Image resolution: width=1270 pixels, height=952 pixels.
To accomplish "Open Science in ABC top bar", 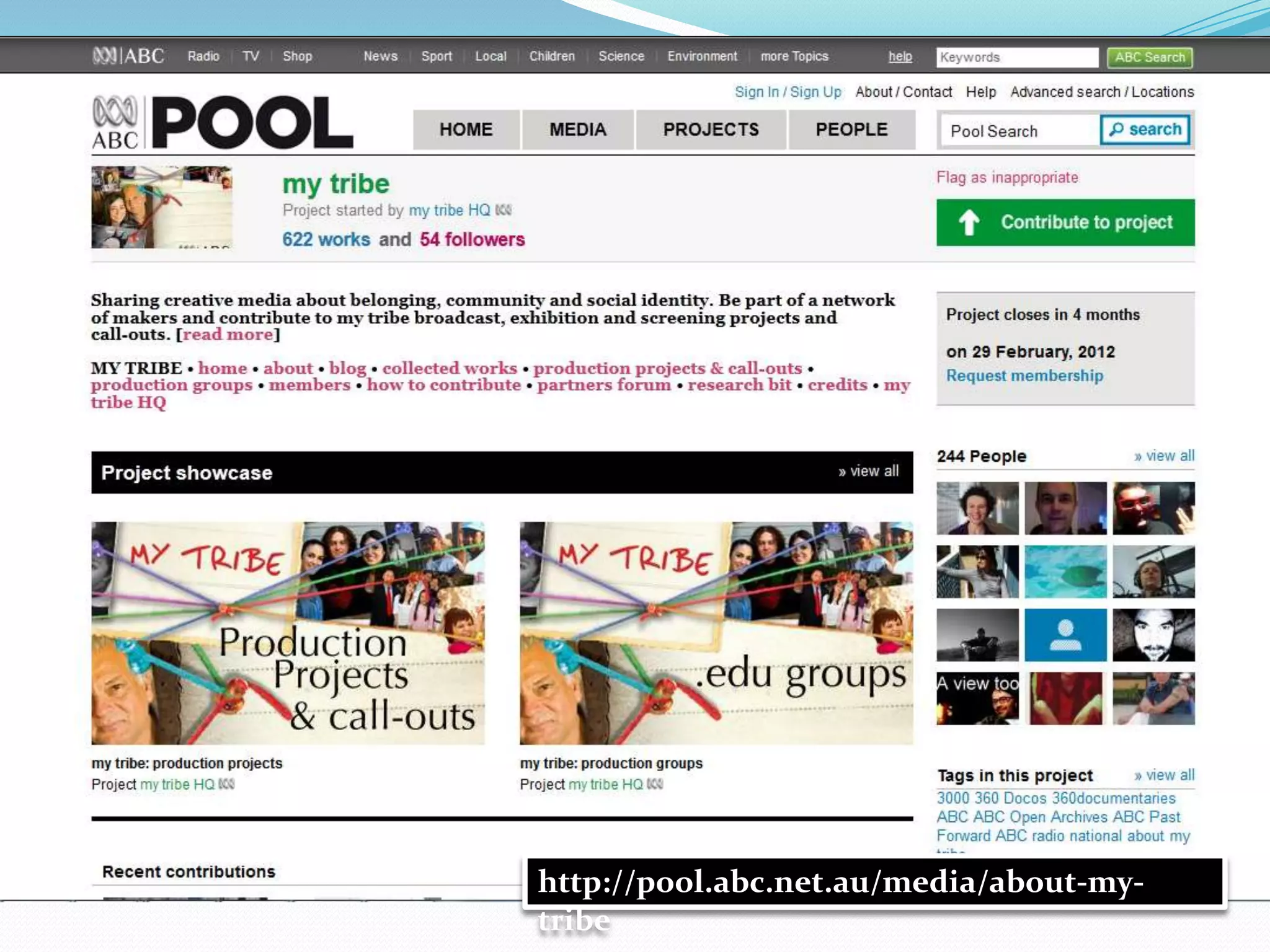I will (621, 56).
